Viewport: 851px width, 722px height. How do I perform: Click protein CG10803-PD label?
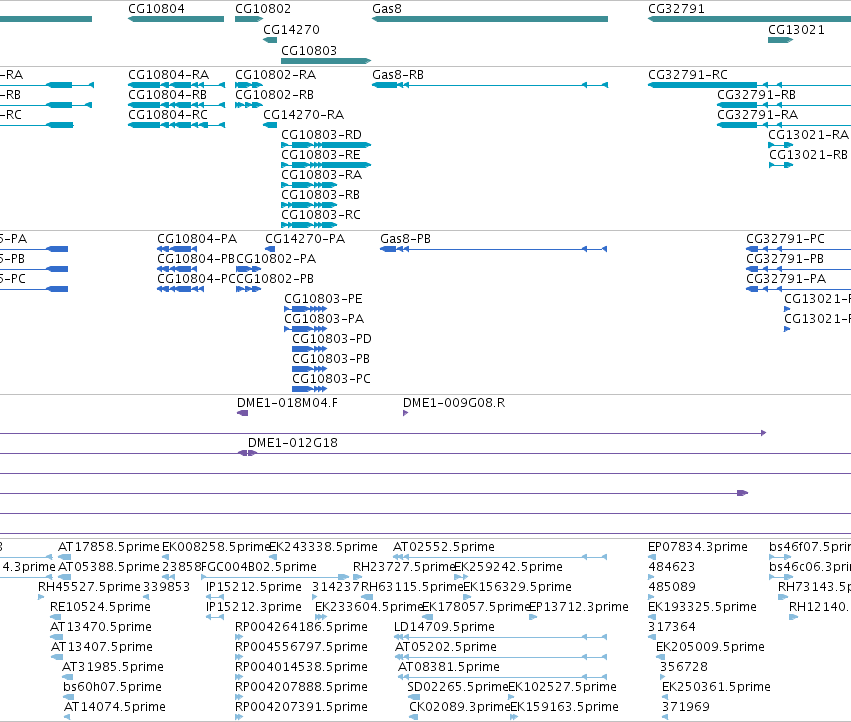pyautogui.click(x=332, y=340)
